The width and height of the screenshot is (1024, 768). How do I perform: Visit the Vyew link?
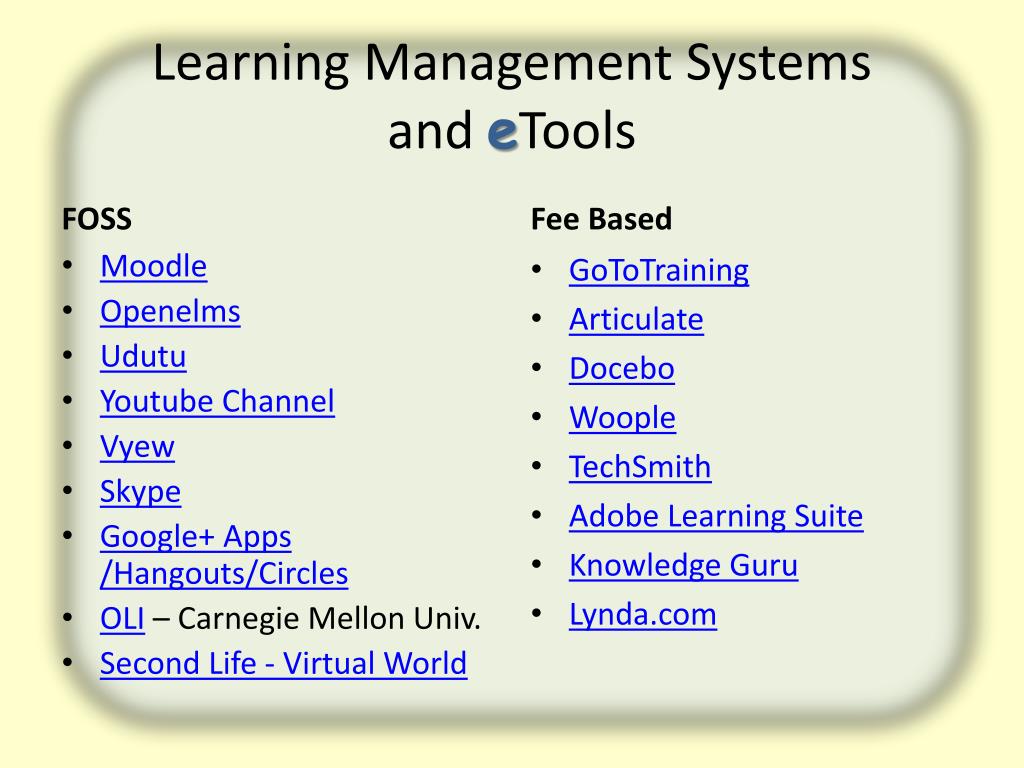[x=137, y=447]
